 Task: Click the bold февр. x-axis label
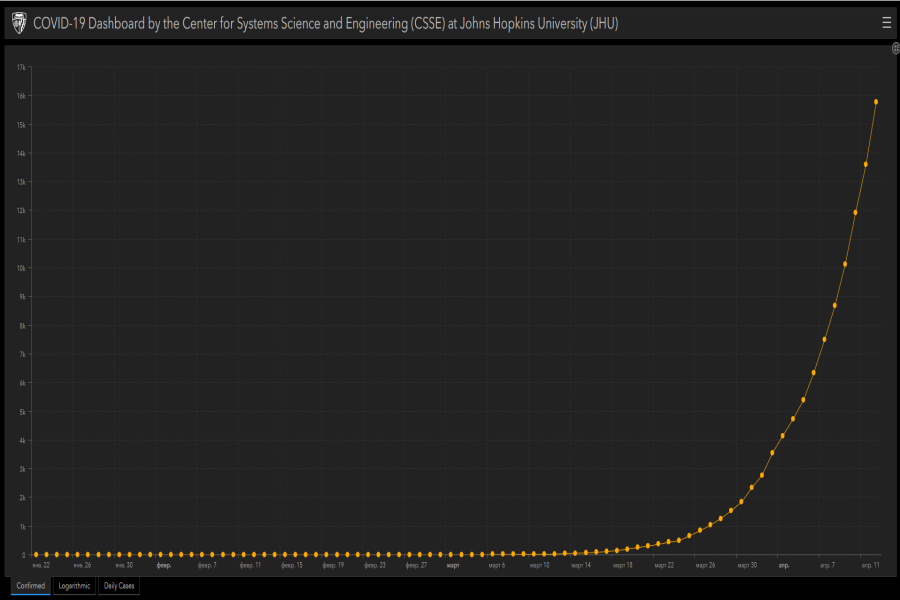coord(164,565)
